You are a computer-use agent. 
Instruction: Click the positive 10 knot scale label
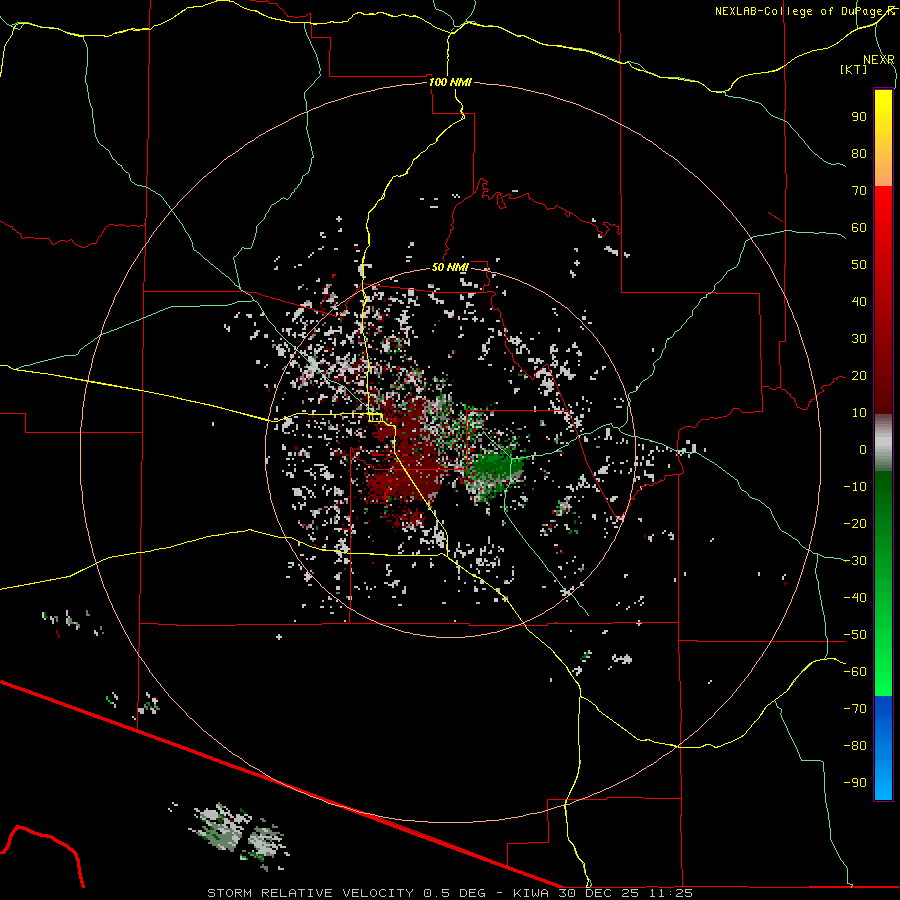(x=859, y=413)
